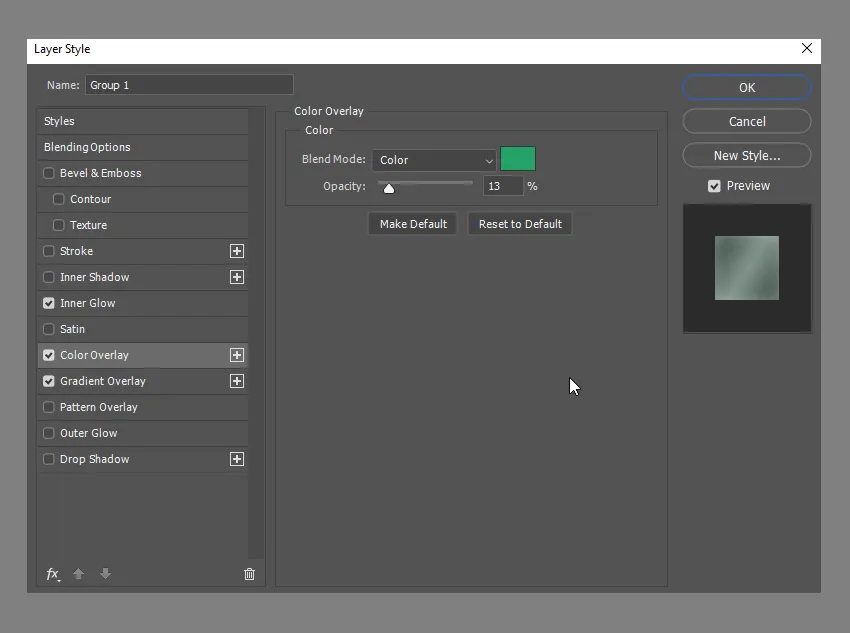
Task: Click the move effect down arrow
Action: point(105,574)
